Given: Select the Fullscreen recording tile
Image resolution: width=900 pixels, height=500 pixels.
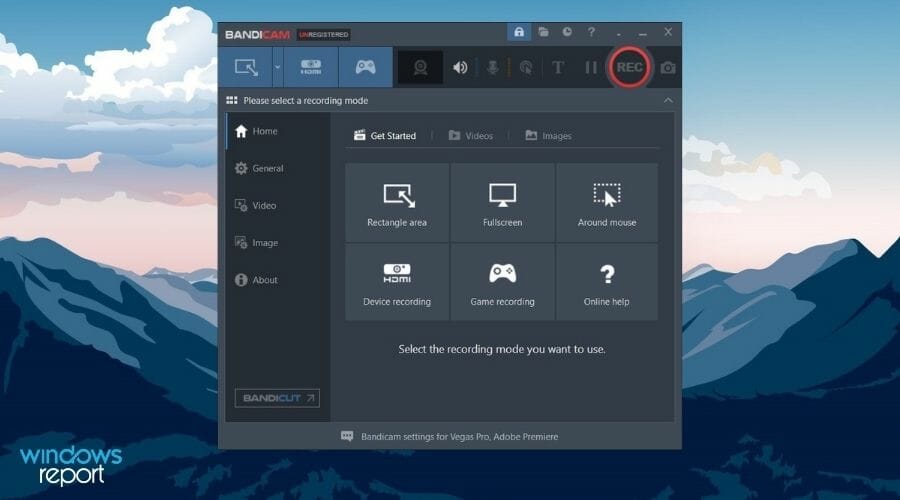Looking at the screenshot, I should [x=502, y=202].
